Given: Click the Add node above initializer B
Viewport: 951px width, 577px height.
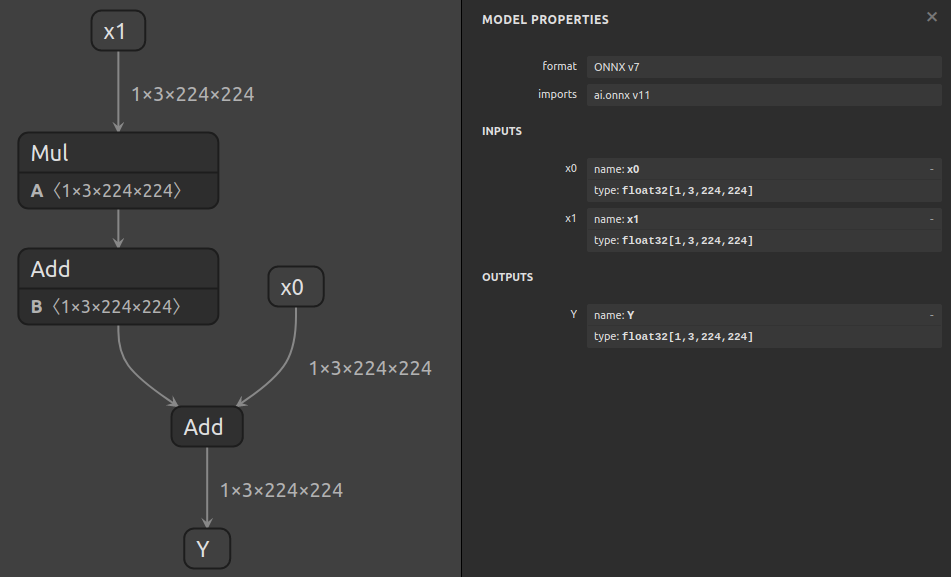Looking at the screenshot, I should coord(118,269).
